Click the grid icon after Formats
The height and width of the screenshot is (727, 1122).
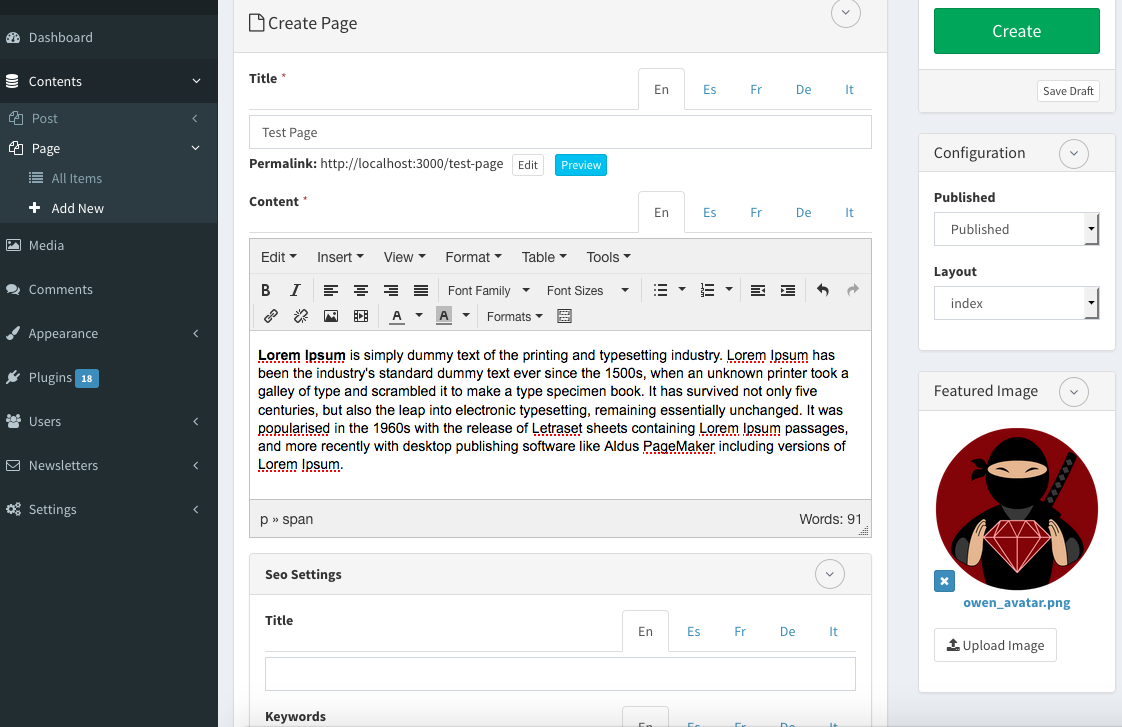tap(564, 316)
